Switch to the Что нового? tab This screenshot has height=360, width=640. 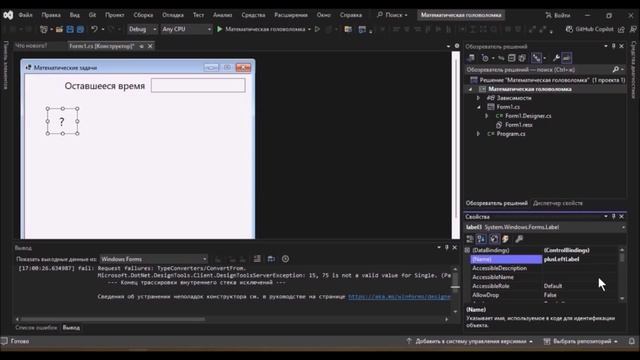[31, 46]
